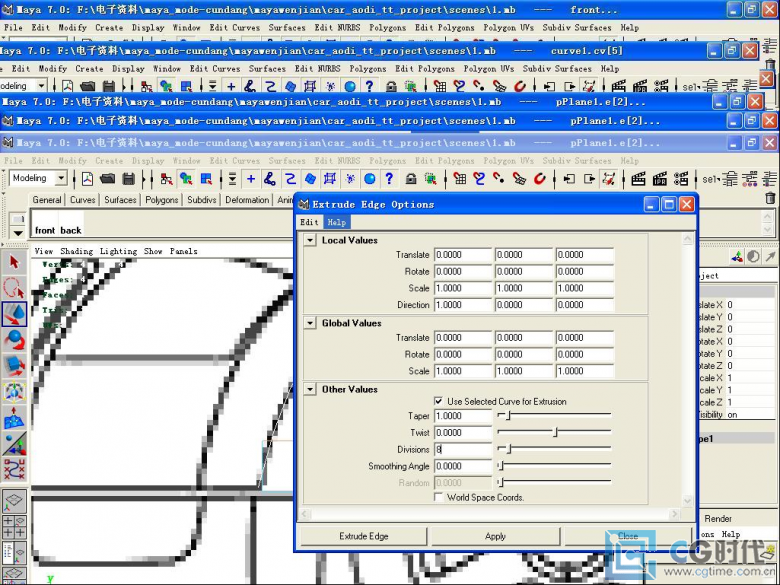Select the Universal Manipulator tool
The image size is (780, 585).
[14, 392]
